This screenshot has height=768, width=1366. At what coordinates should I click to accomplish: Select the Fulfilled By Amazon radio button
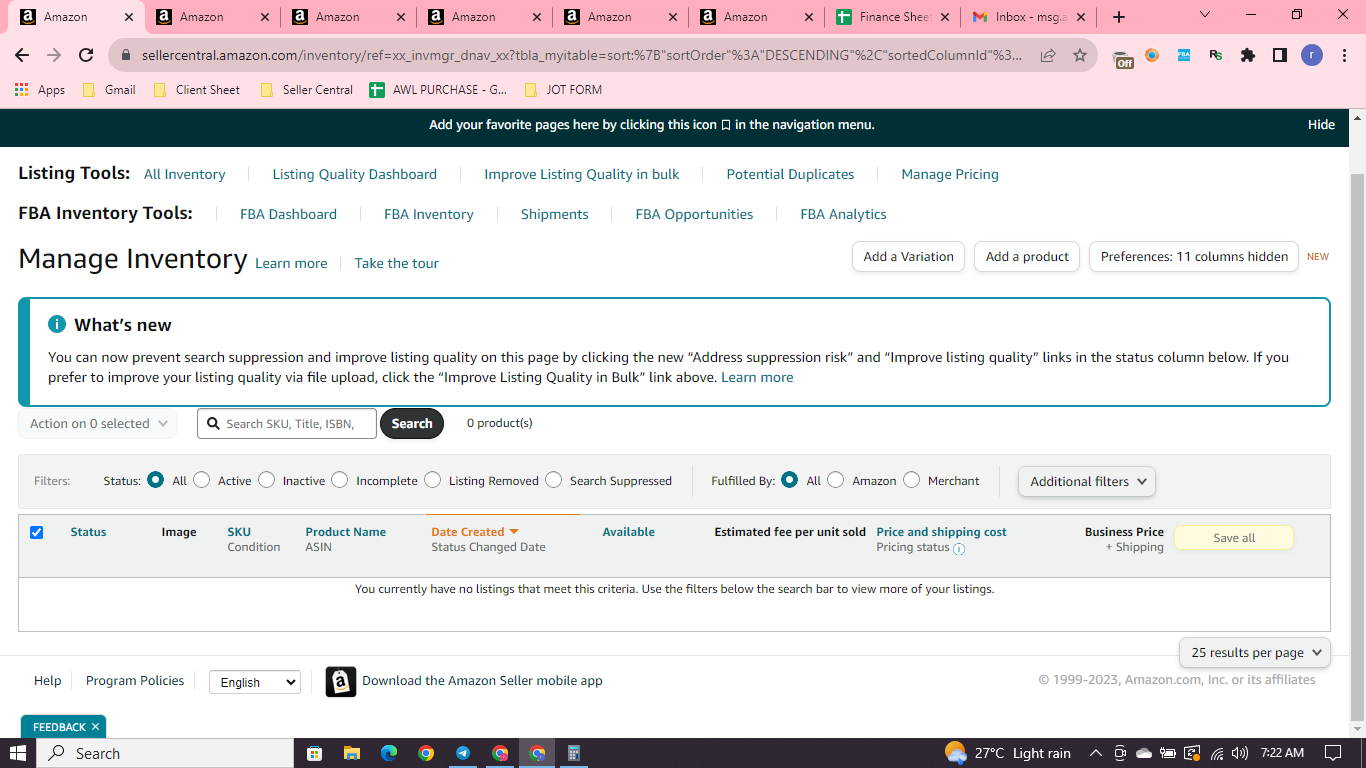(x=836, y=480)
